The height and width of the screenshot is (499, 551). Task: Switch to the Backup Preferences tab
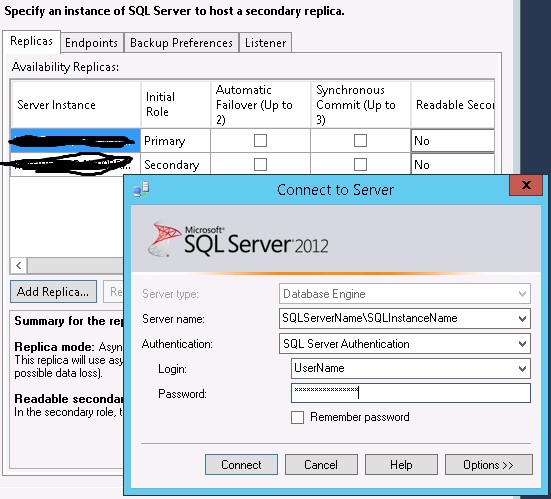(x=181, y=43)
